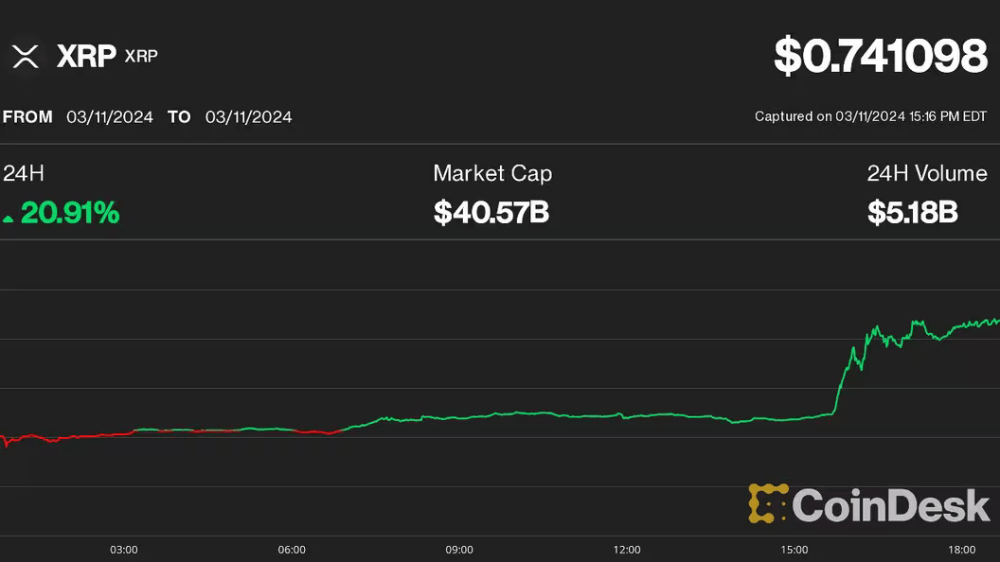Click the 15:00 time axis marker
This screenshot has height=562, width=1000.
click(794, 550)
